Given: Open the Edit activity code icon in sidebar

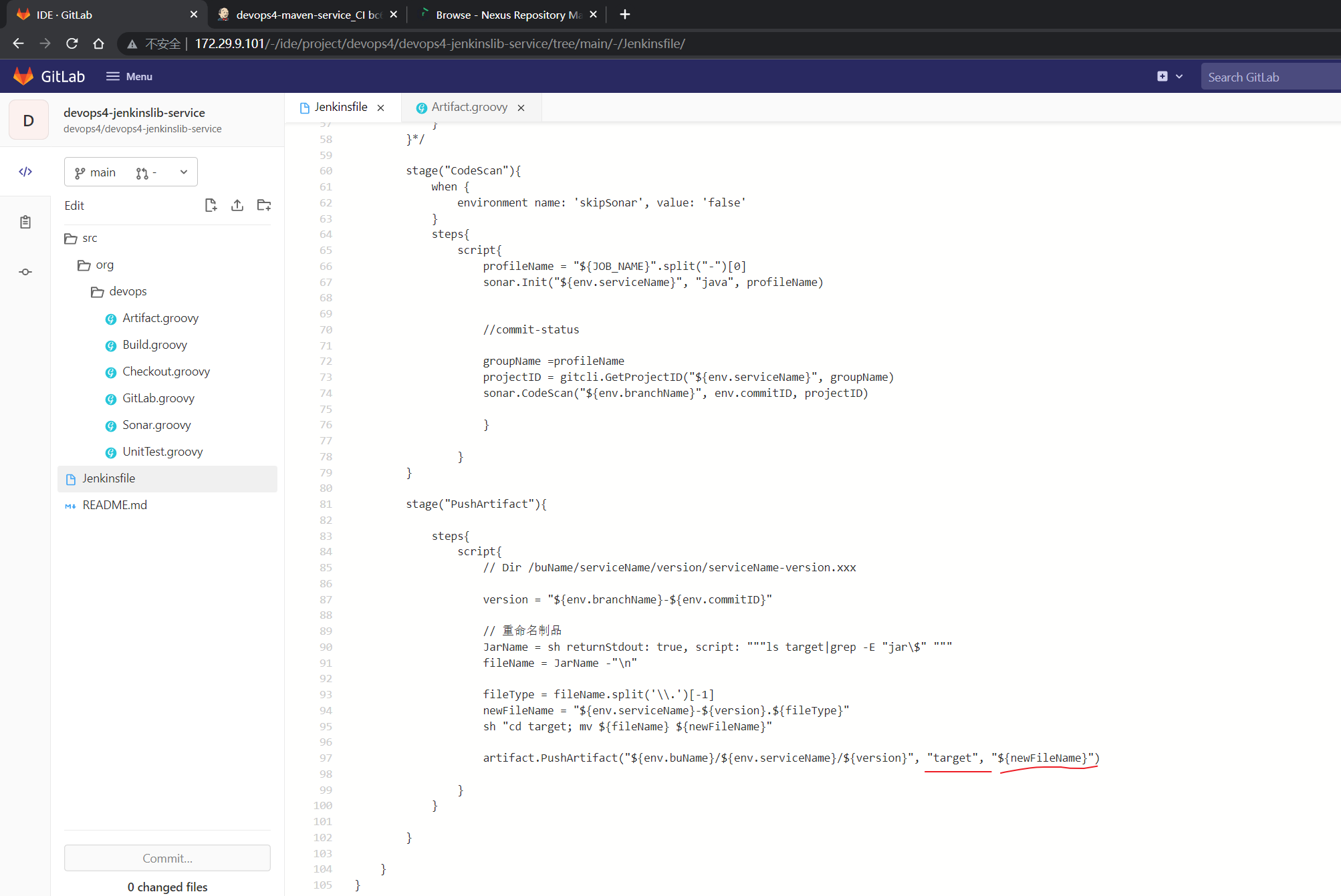Looking at the screenshot, I should click(x=25, y=172).
